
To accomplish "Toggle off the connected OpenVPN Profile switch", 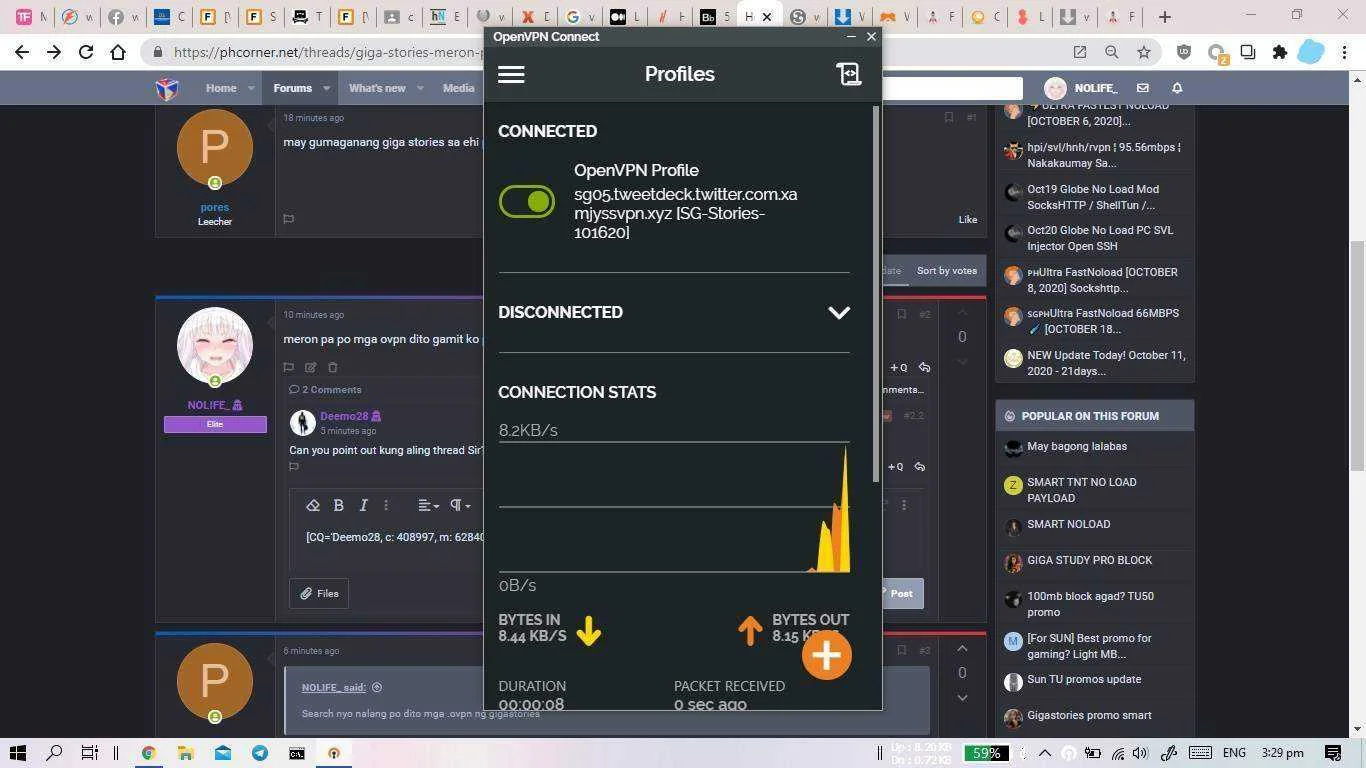I will pyautogui.click(x=527, y=202).
